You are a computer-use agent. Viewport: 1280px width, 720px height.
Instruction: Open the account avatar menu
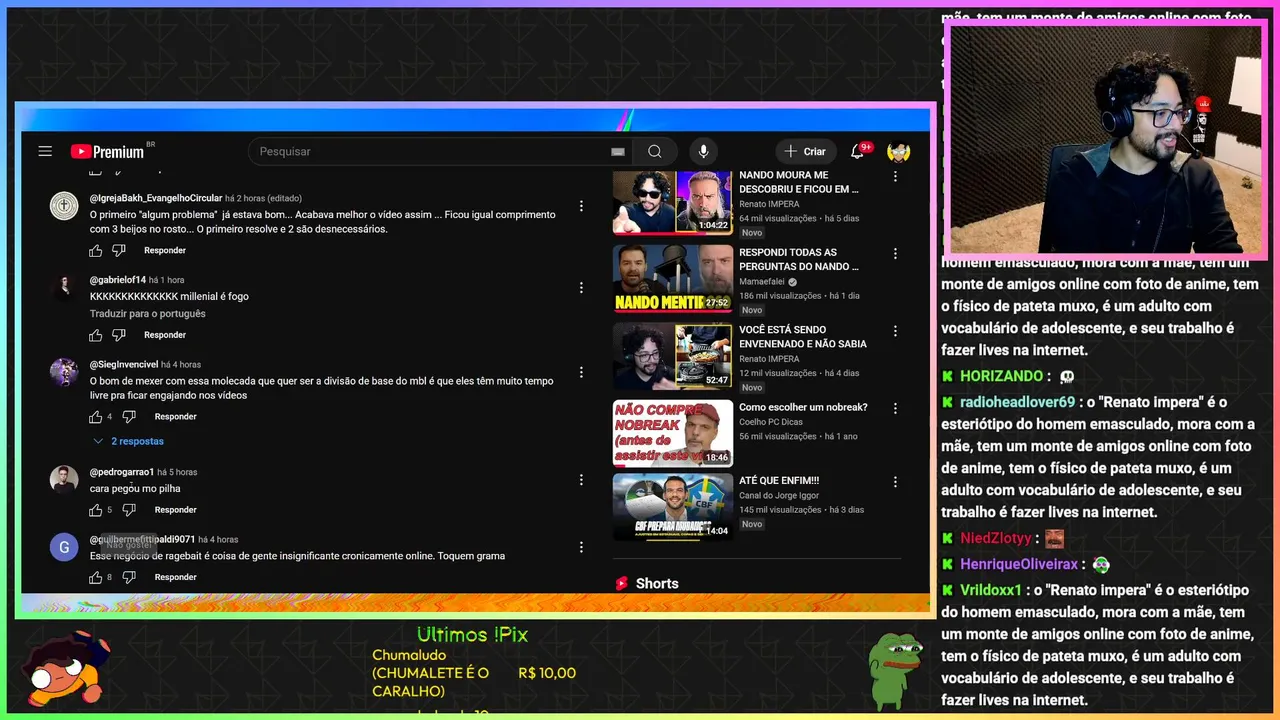click(898, 151)
